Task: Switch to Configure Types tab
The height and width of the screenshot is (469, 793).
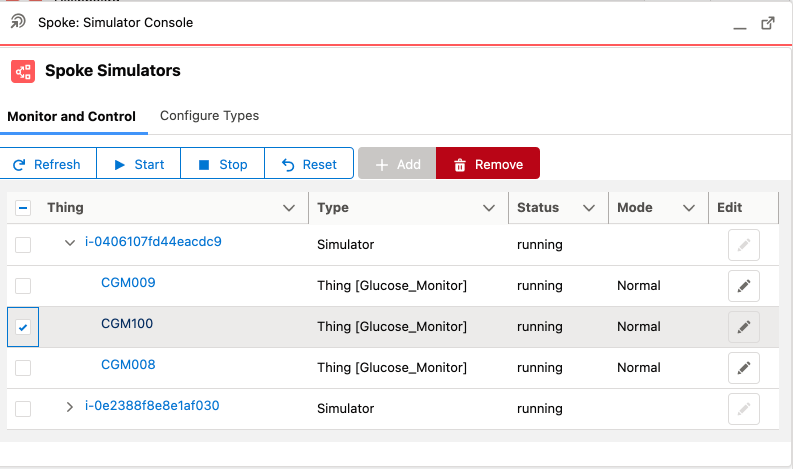Action: tap(209, 116)
